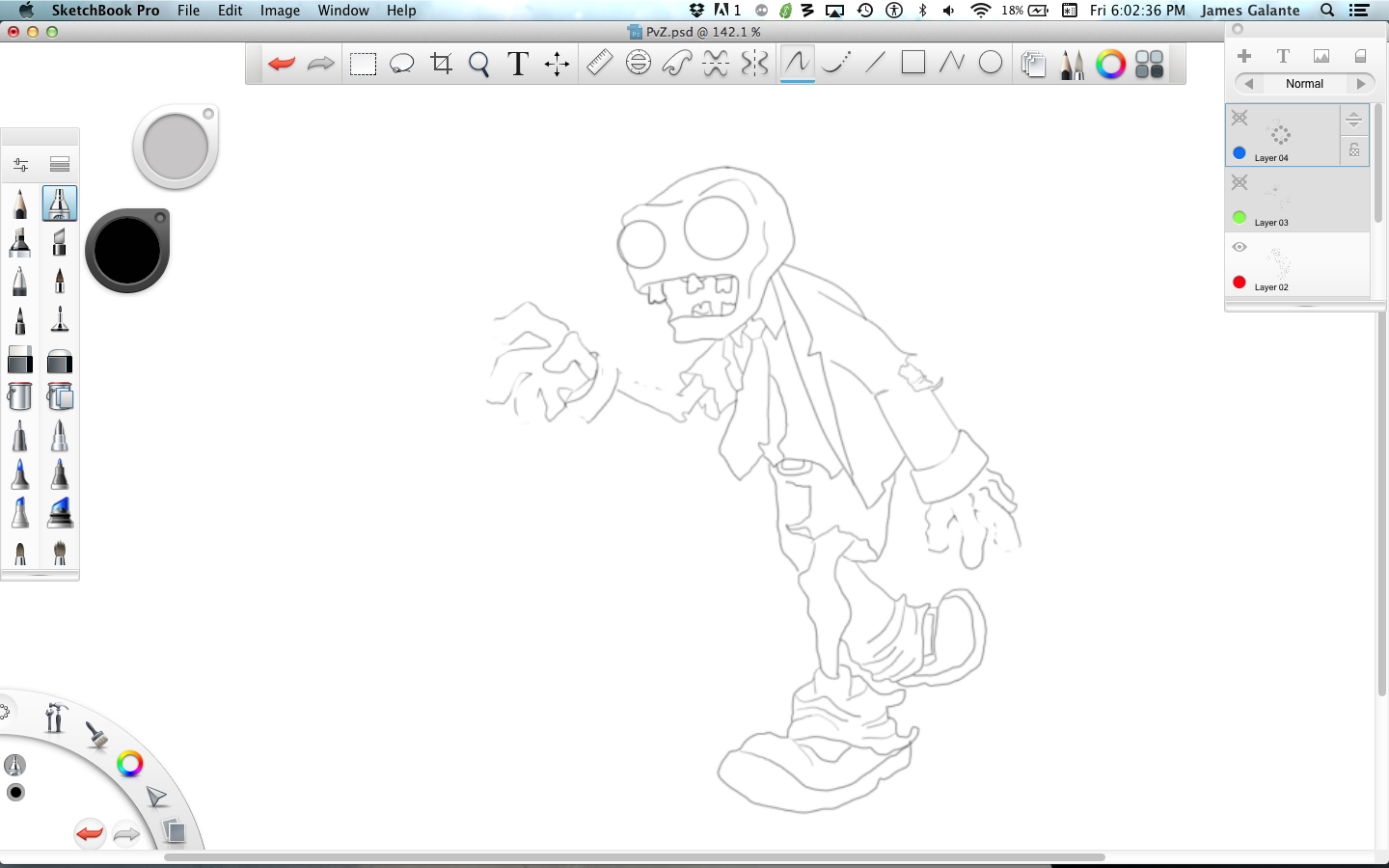Activate the Zoom magnifier tool
This screenshot has width=1389, height=868.
click(479, 65)
